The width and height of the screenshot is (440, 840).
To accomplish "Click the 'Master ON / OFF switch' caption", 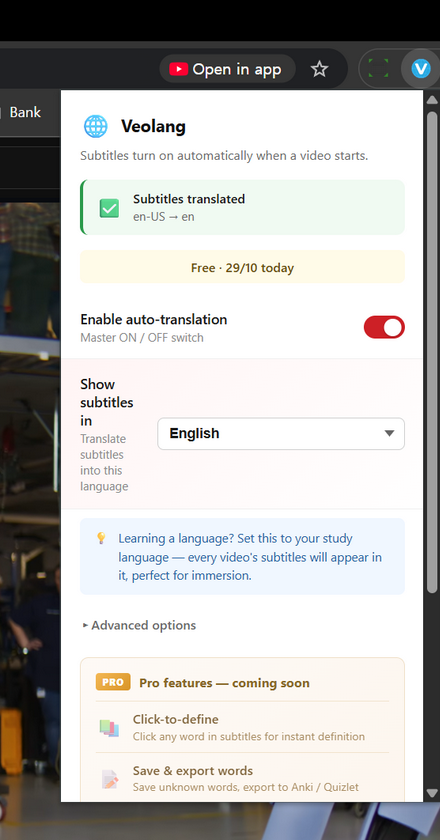I will [x=142, y=338].
